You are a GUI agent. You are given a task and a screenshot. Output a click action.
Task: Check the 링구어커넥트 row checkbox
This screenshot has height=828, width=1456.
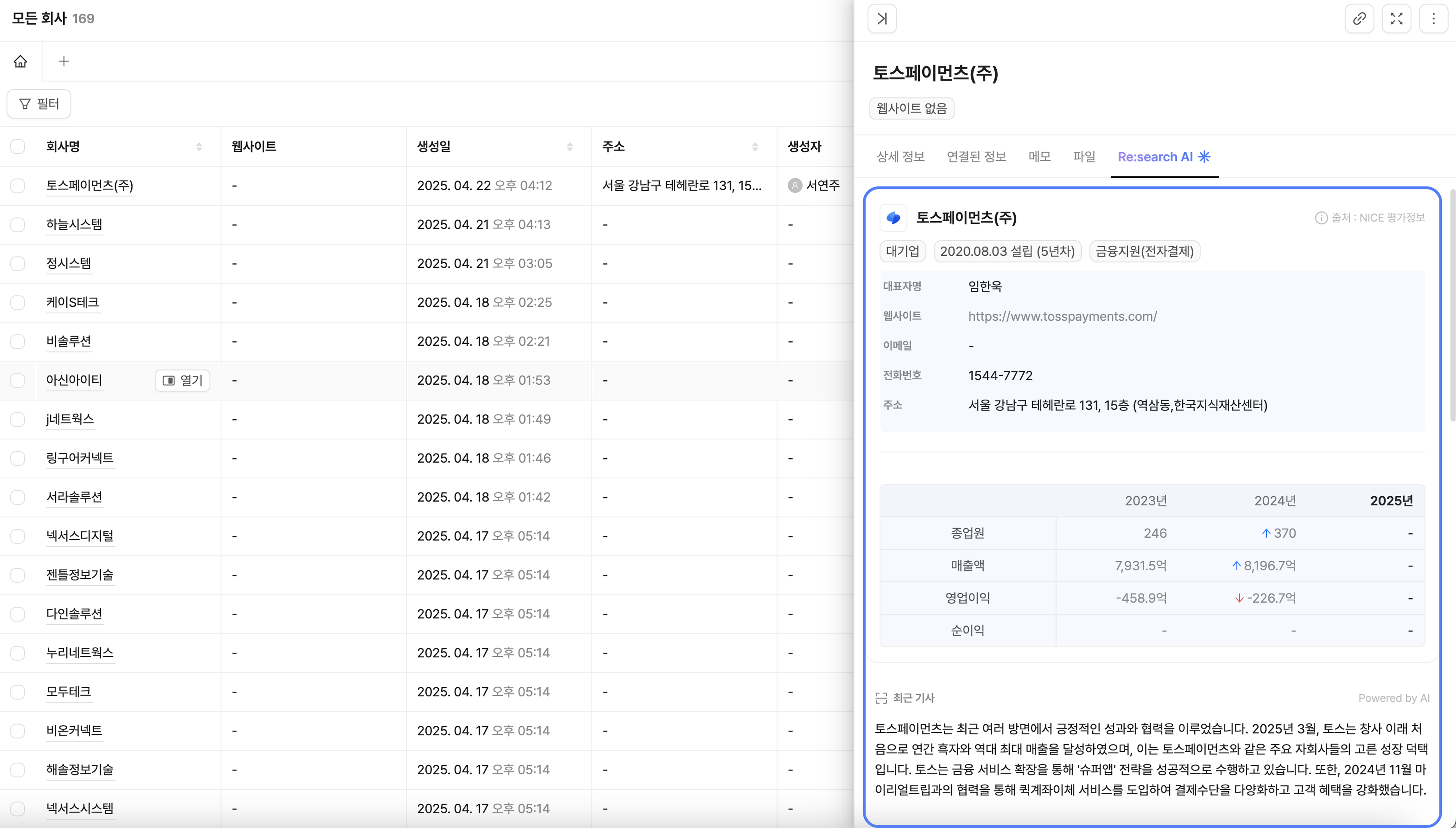18,458
